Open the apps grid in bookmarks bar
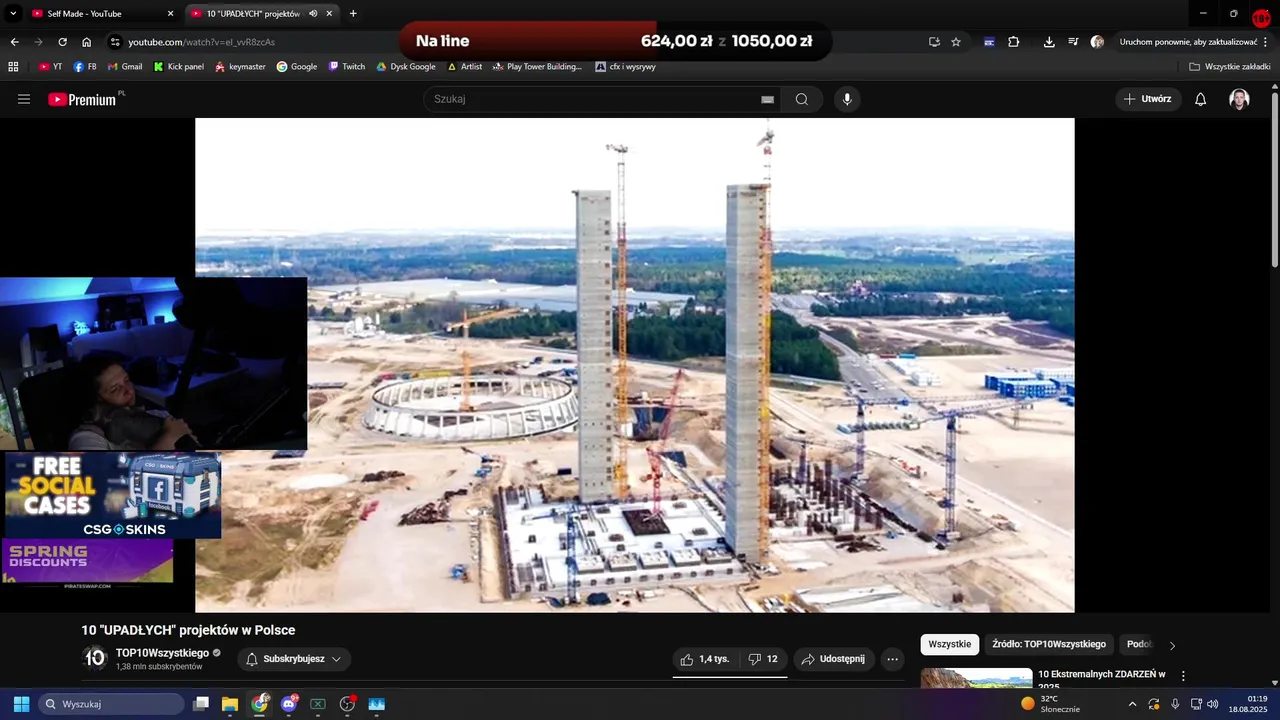This screenshot has height=720, width=1280. point(13,67)
